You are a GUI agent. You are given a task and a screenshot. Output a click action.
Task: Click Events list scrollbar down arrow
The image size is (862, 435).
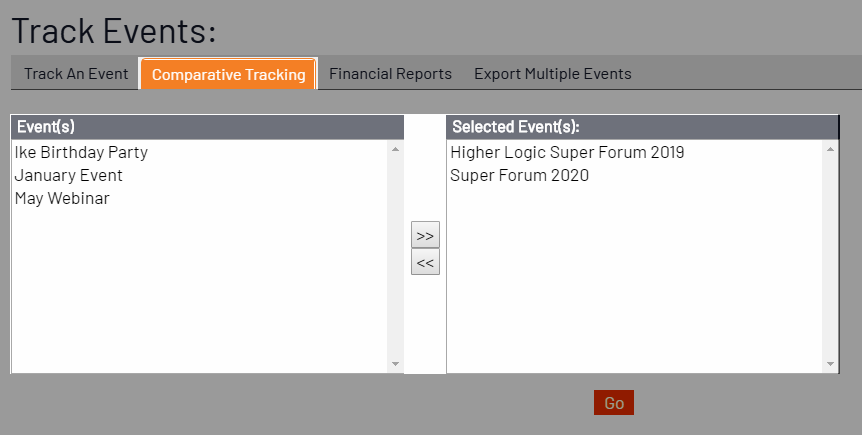click(x=395, y=364)
